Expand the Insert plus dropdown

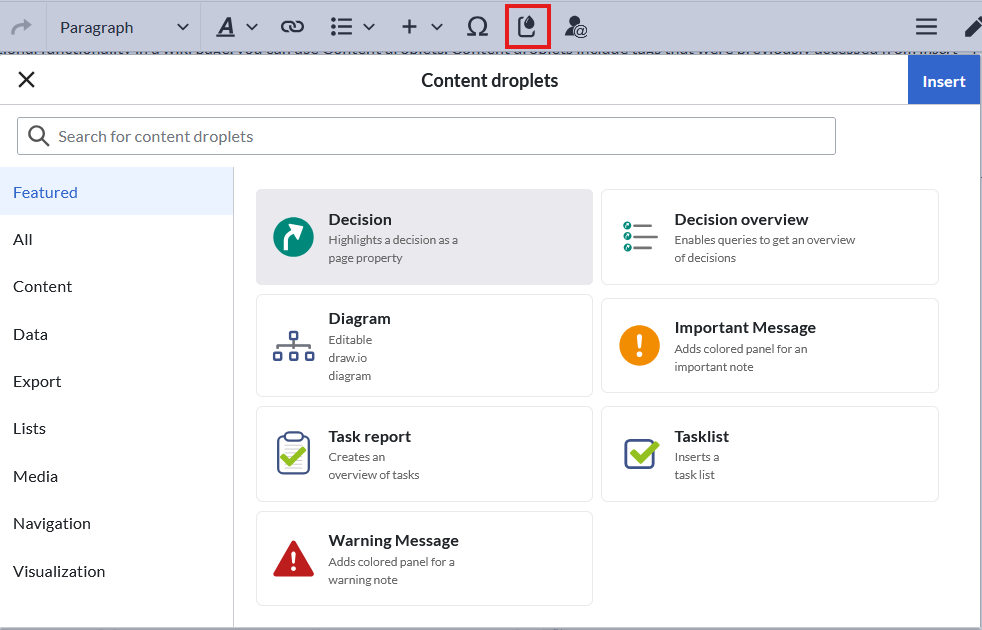tap(421, 27)
